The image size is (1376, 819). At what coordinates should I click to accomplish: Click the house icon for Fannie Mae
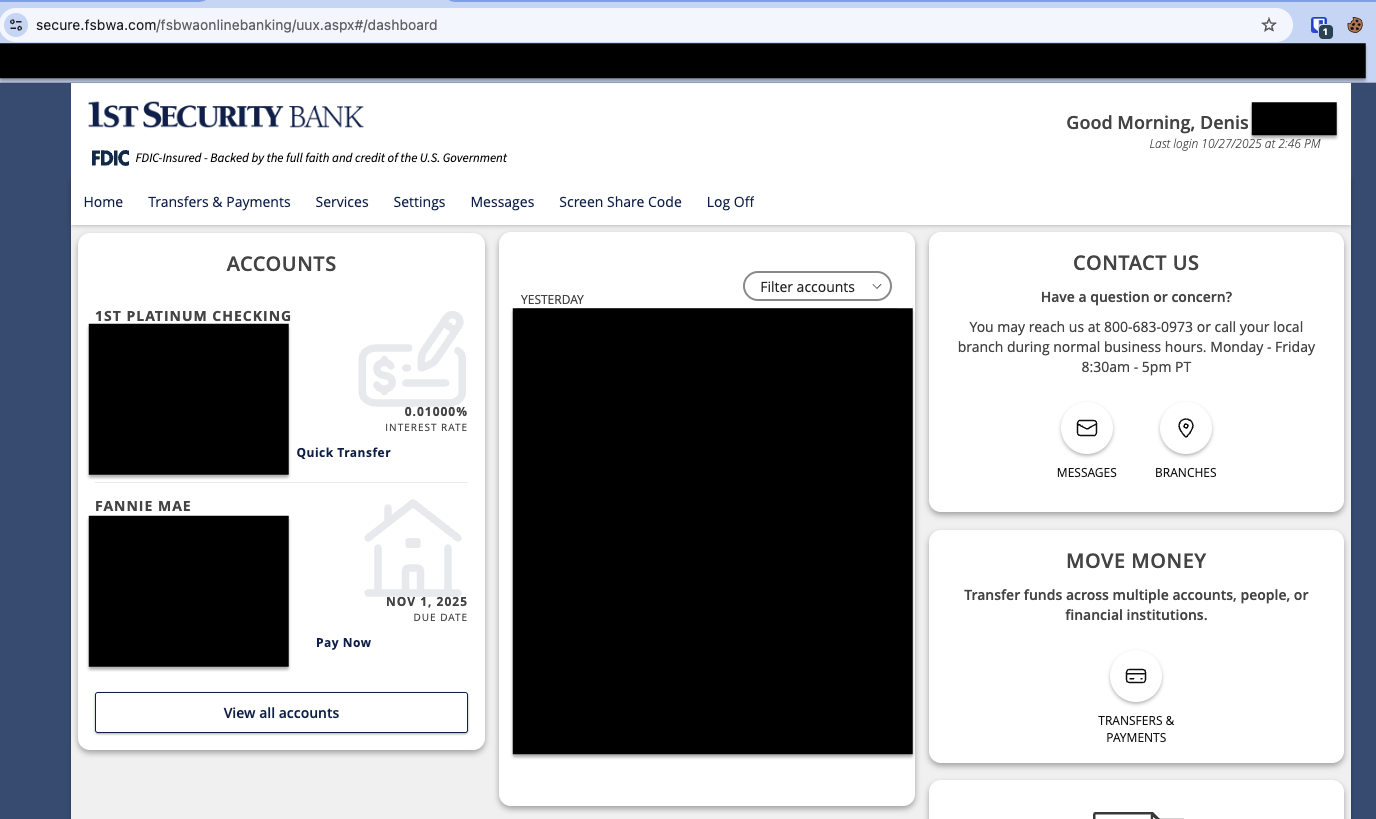(413, 548)
